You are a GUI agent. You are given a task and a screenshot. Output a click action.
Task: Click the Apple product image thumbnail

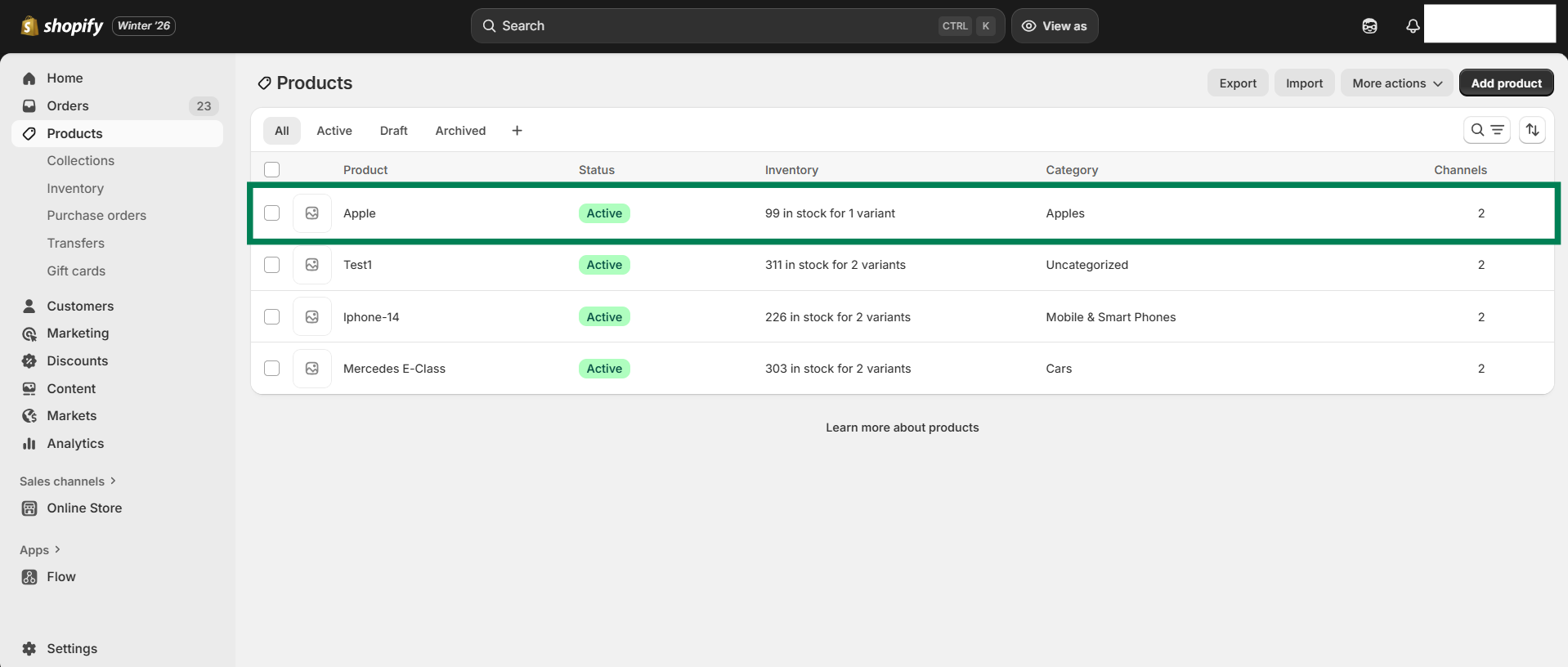pos(312,213)
